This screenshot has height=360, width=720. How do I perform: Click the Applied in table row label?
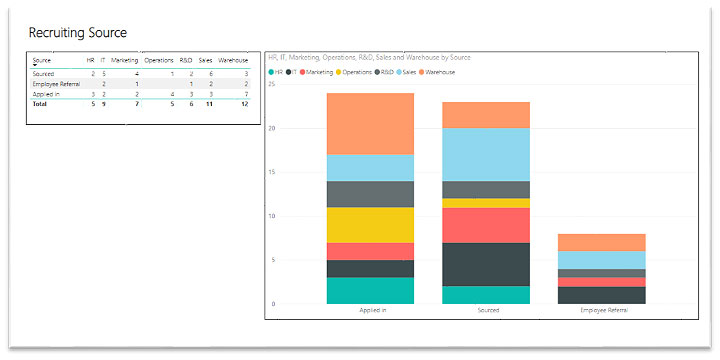[x=43, y=94]
